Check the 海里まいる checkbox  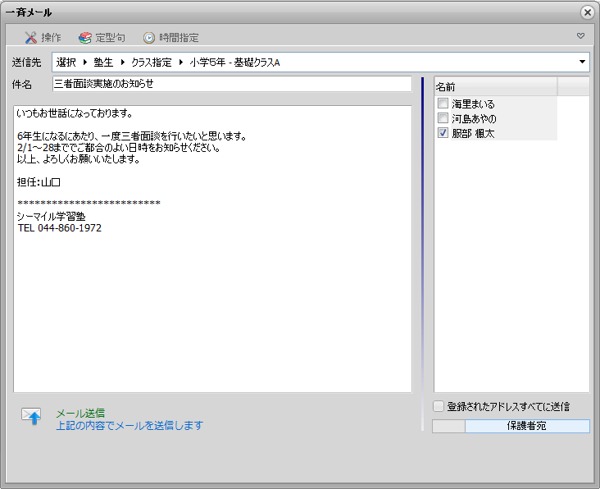click(443, 103)
